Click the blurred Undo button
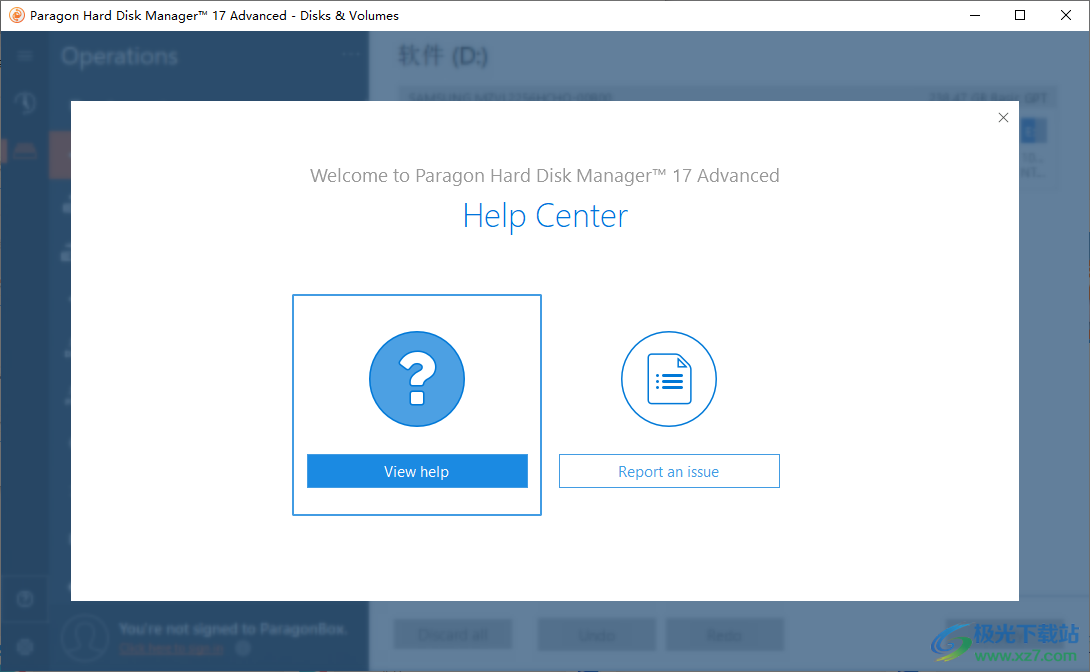The width and height of the screenshot is (1090, 672). (x=596, y=634)
